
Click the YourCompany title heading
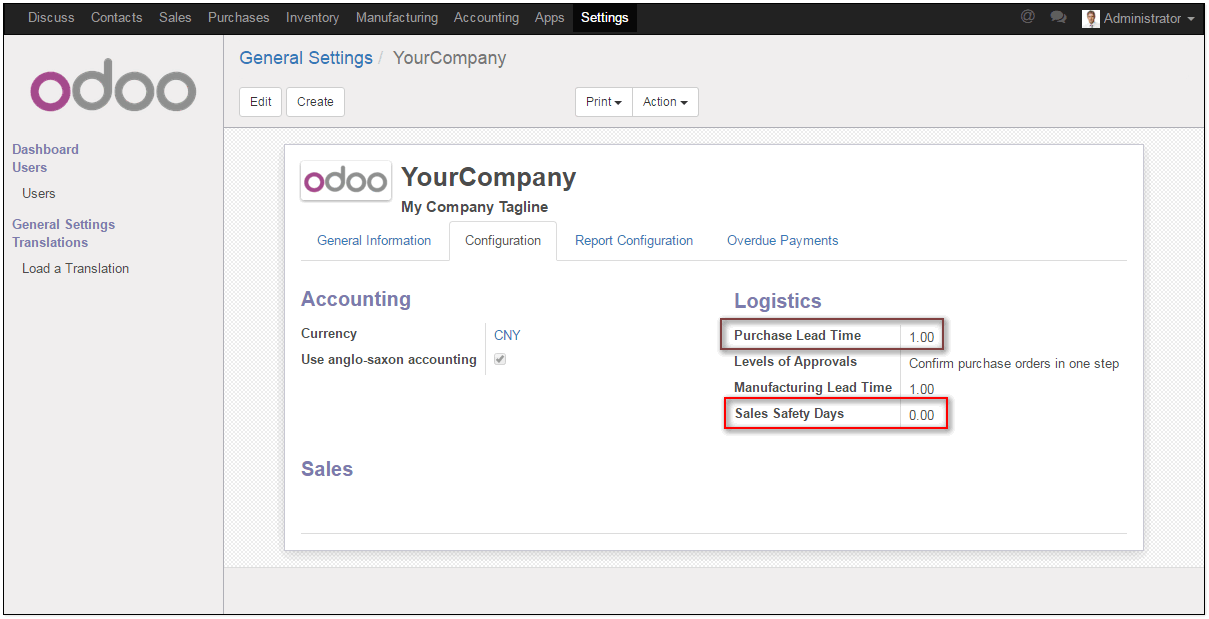pos(489,177)
